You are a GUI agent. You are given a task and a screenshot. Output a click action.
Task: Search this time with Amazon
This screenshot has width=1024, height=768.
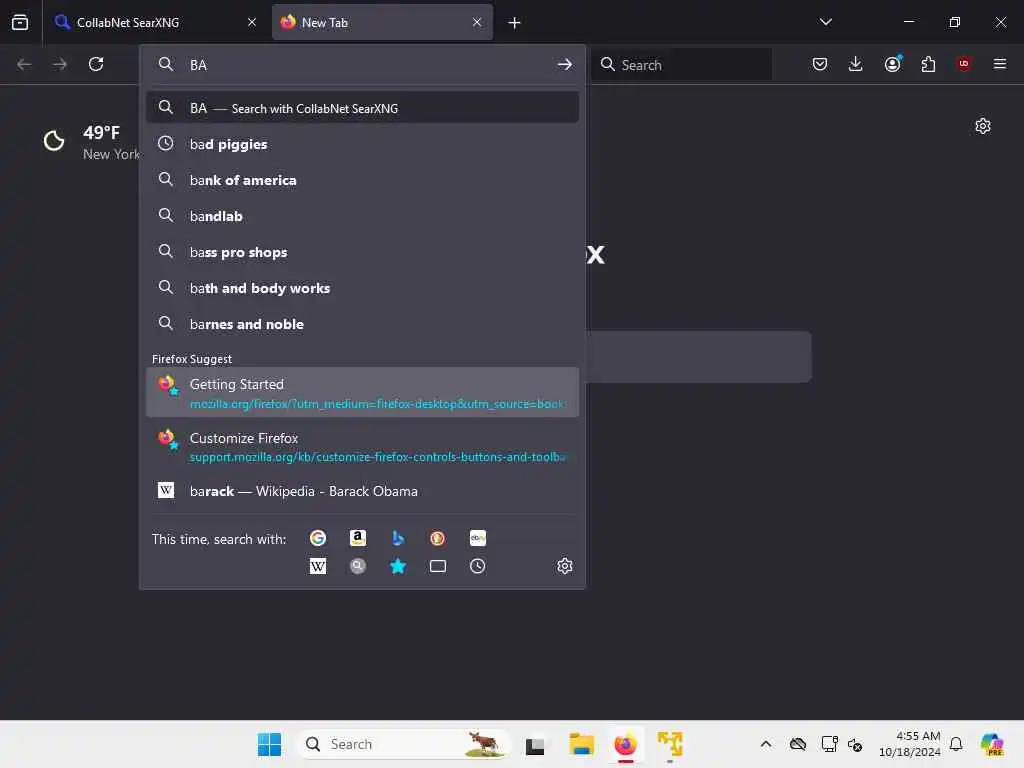click(x=358, y=538)
